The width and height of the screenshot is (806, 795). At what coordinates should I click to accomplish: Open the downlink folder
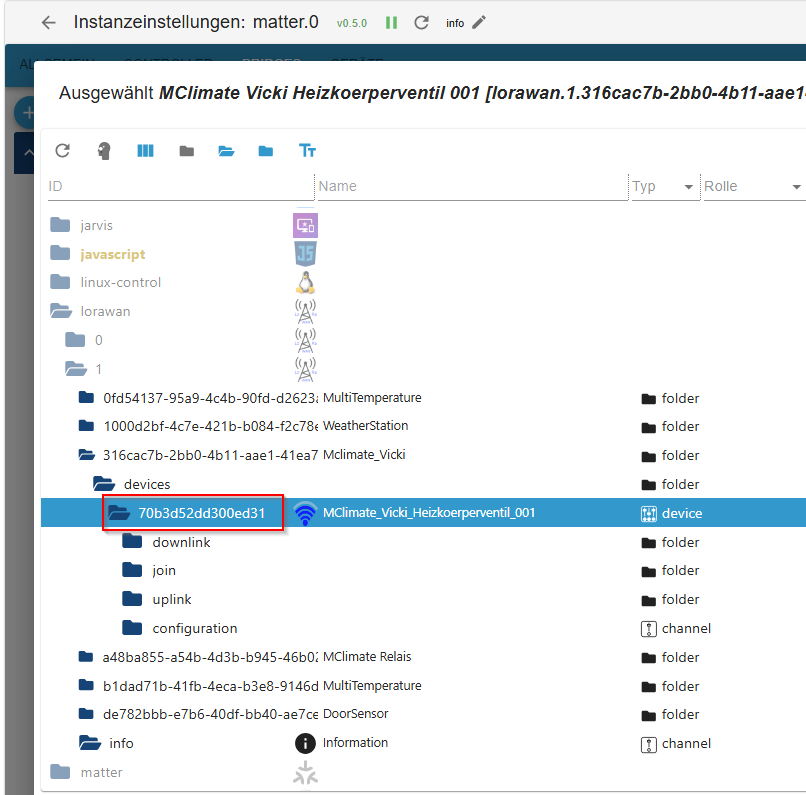pos(132,542)
